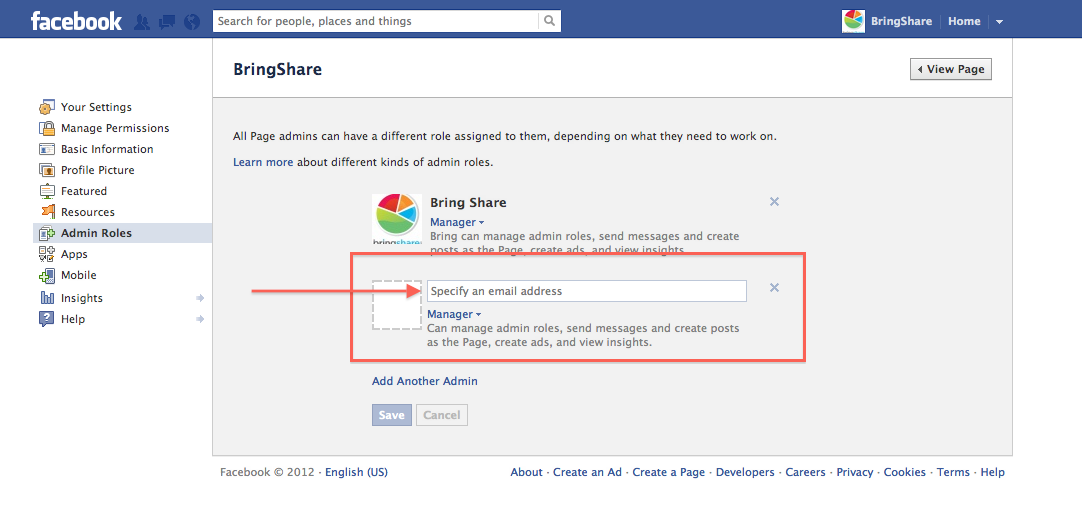Screen dimensions: 1082x519
Task: Open Careers footer link
Action: [805, 472]
